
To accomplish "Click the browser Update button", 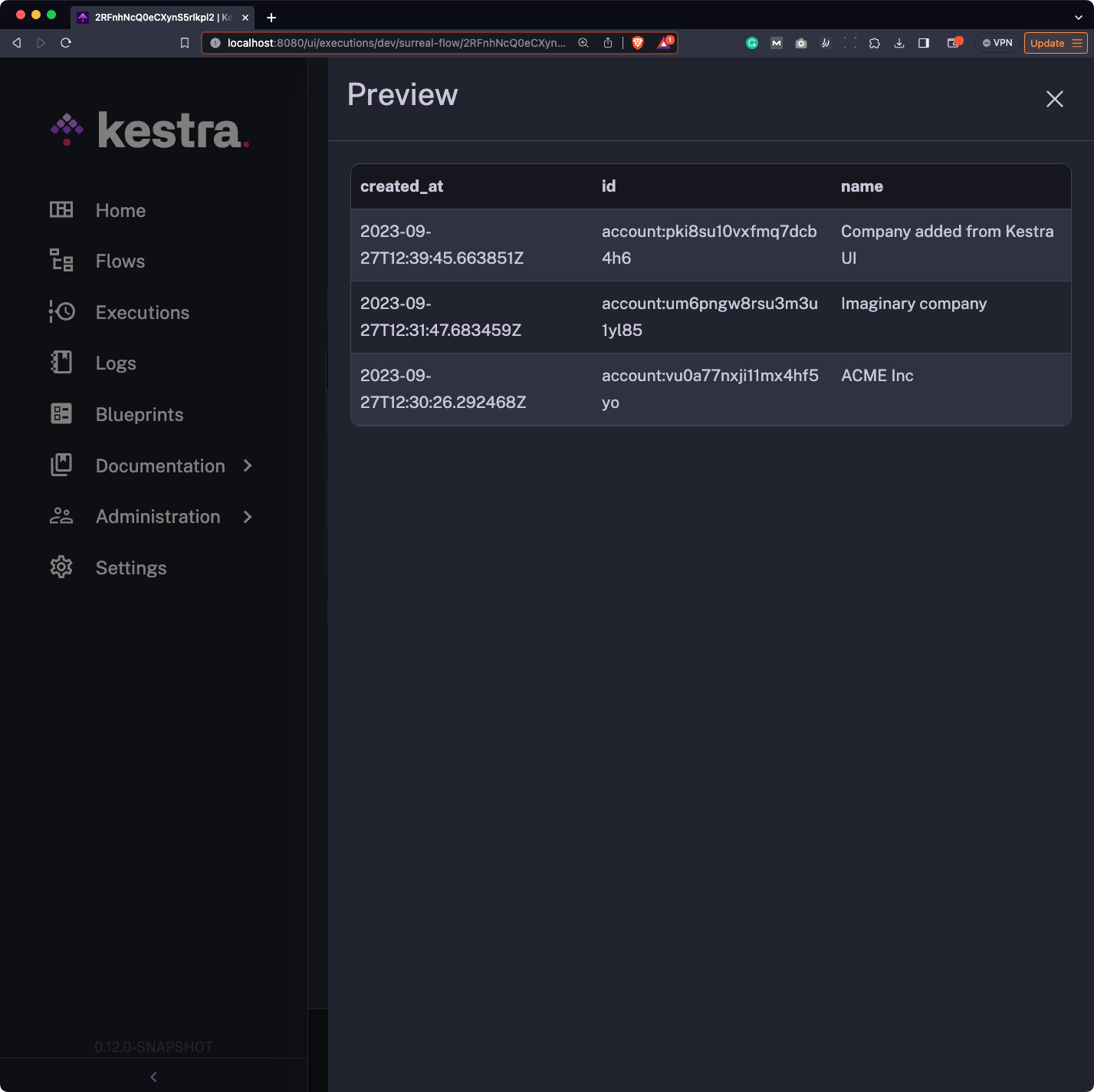I will 1047,43.
